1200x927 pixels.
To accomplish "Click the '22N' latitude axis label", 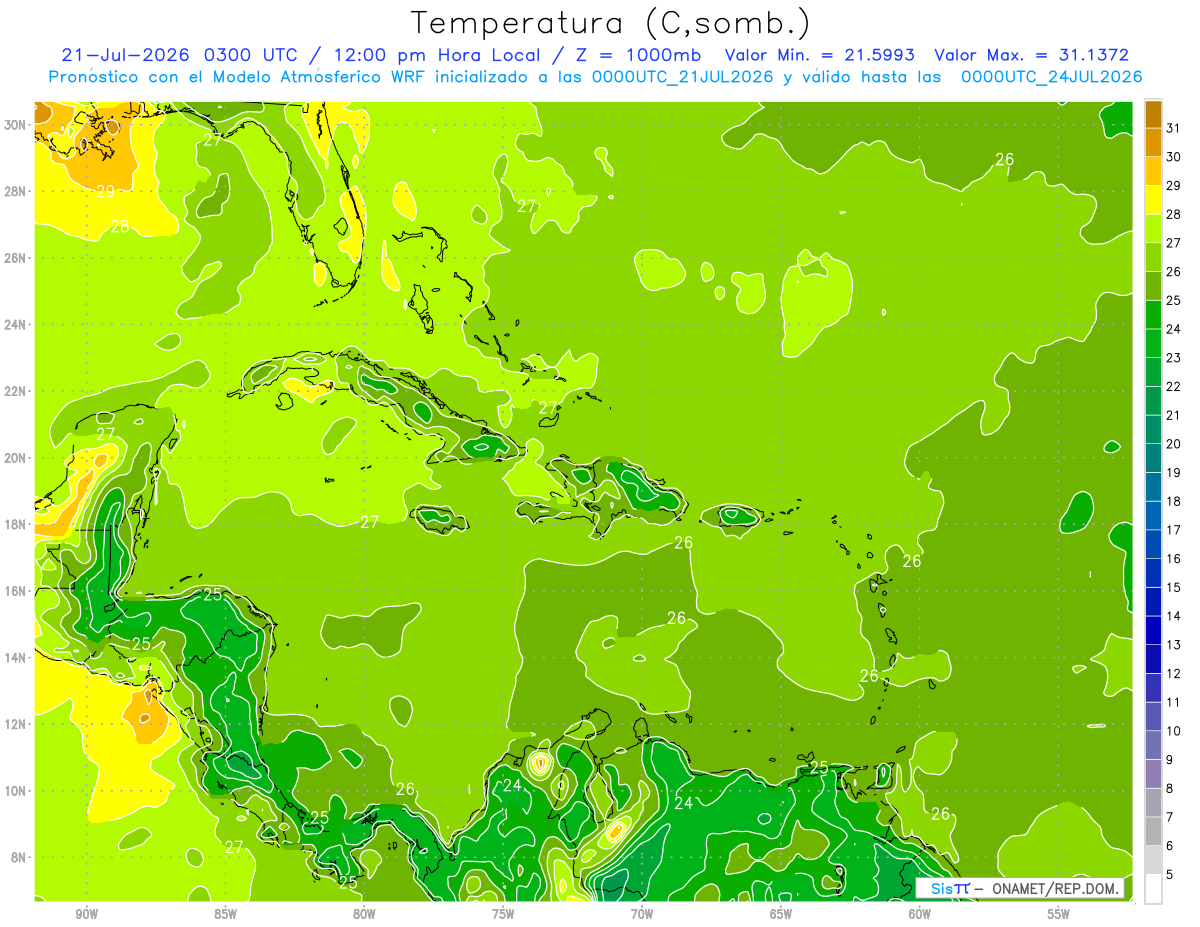I will pyautogui.click(x=15, y=391).
